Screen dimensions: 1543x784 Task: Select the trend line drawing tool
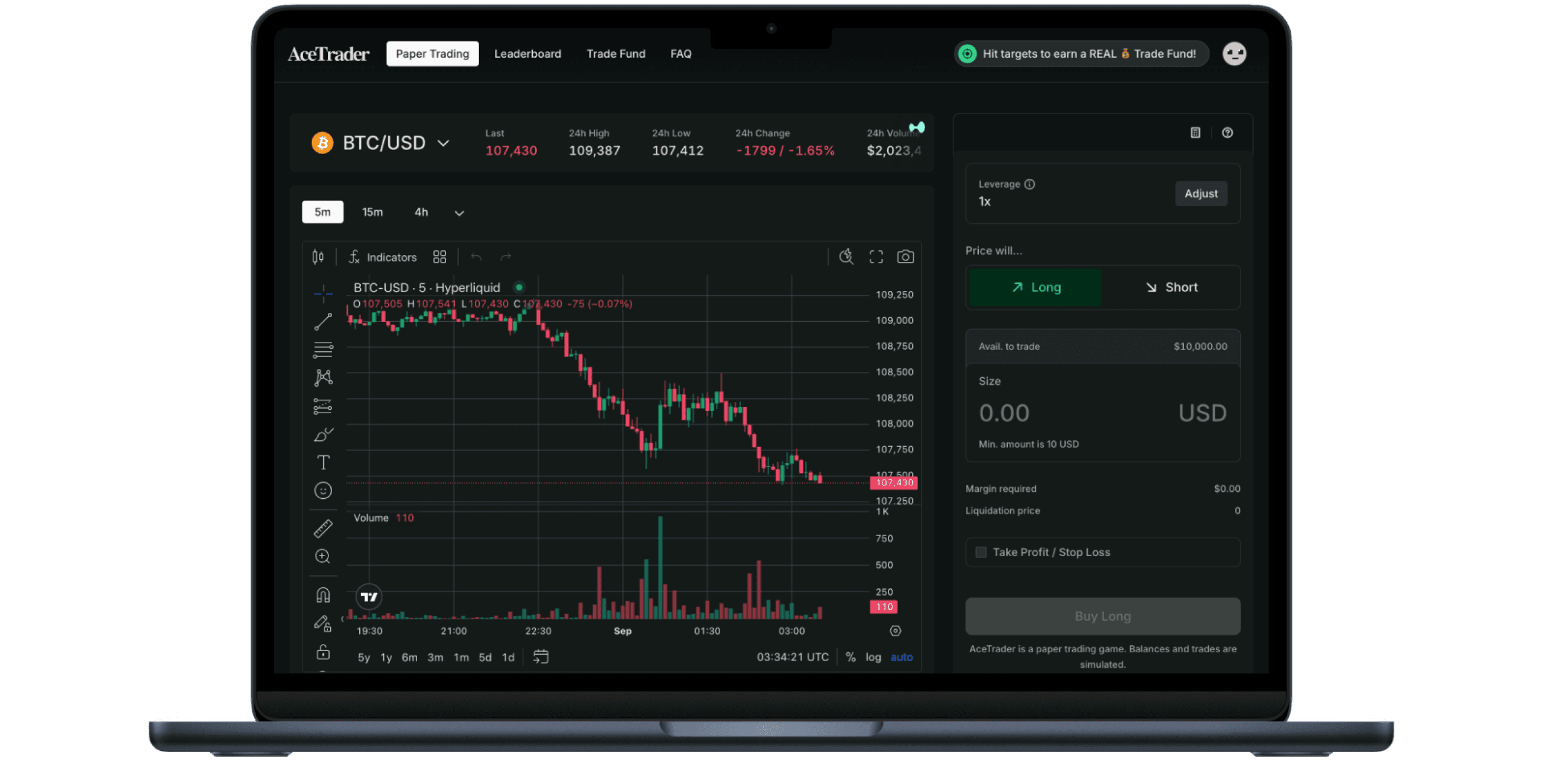click(323, 321)
